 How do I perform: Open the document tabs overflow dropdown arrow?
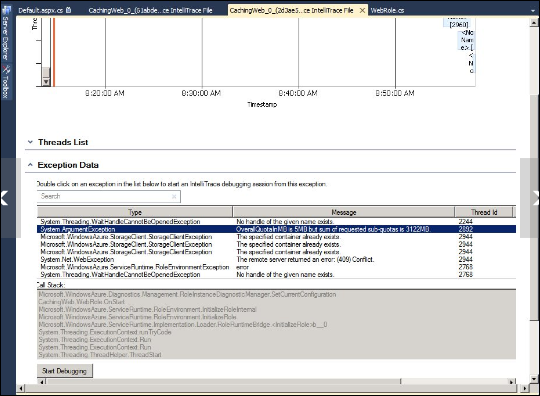533,11
